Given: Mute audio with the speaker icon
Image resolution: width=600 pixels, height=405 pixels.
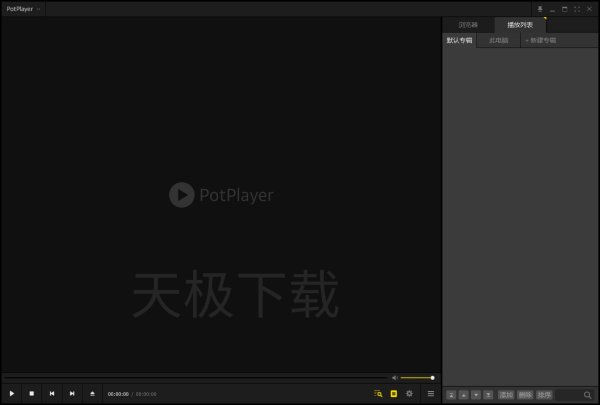Looking at the screenshot, I should pyautogui.click(x=395, y=378).
